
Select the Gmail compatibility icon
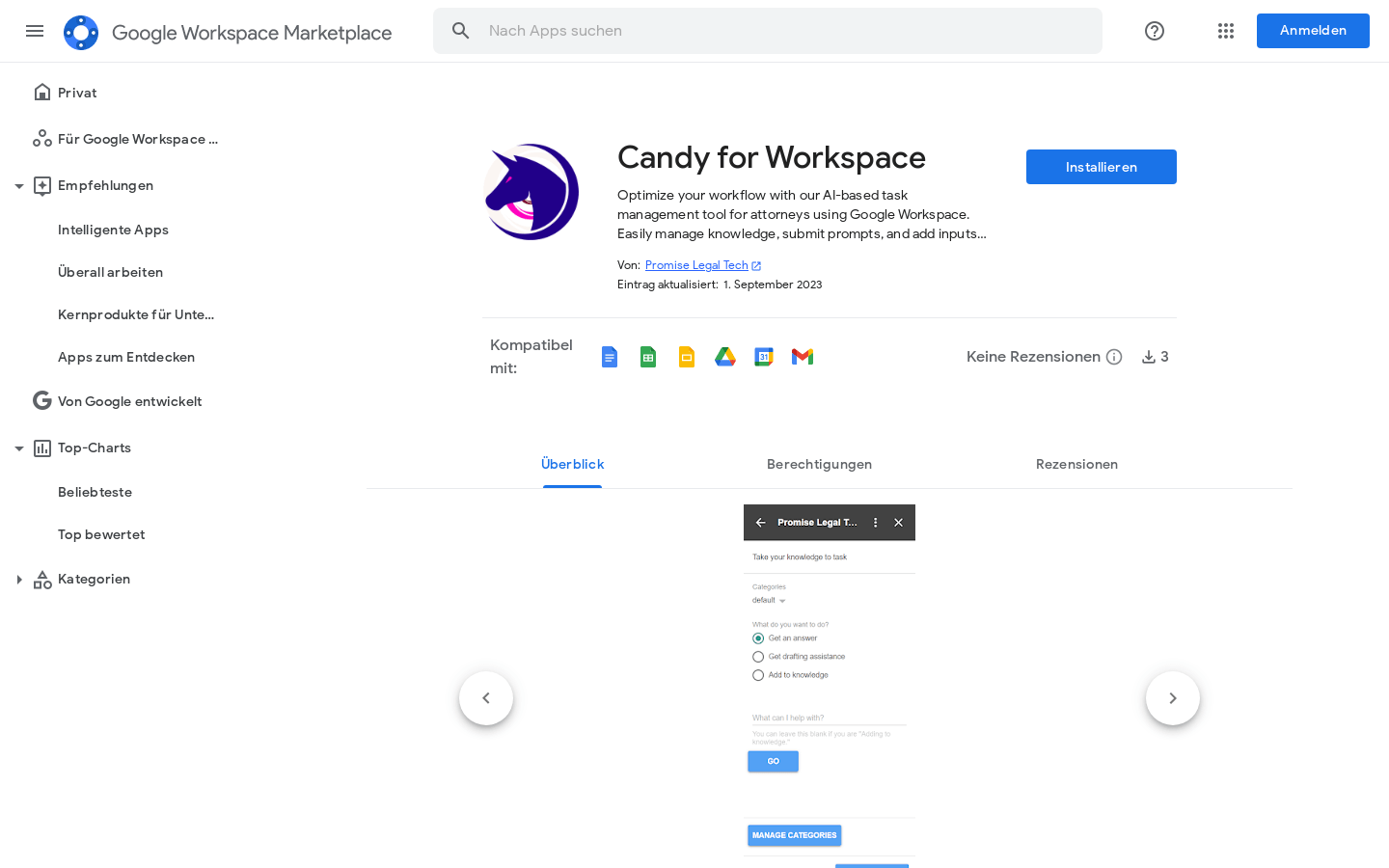point(803,356)
